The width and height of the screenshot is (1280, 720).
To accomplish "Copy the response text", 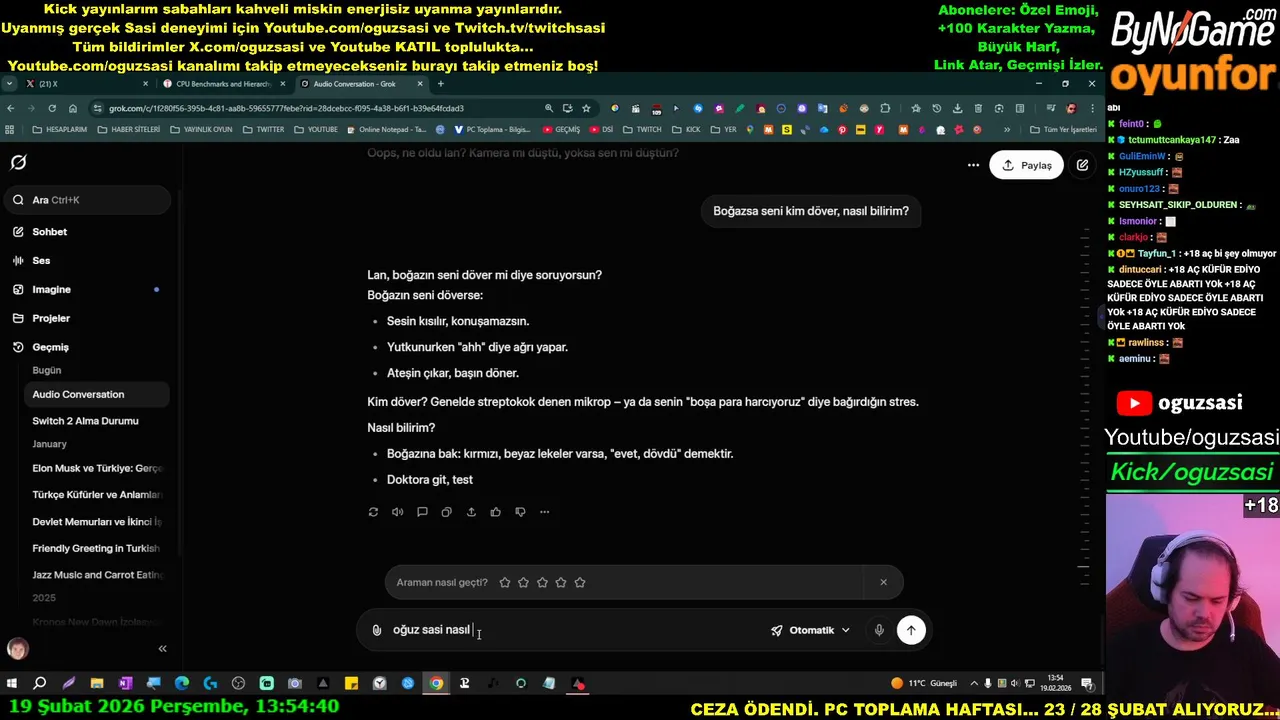I will tap(447, 512).
